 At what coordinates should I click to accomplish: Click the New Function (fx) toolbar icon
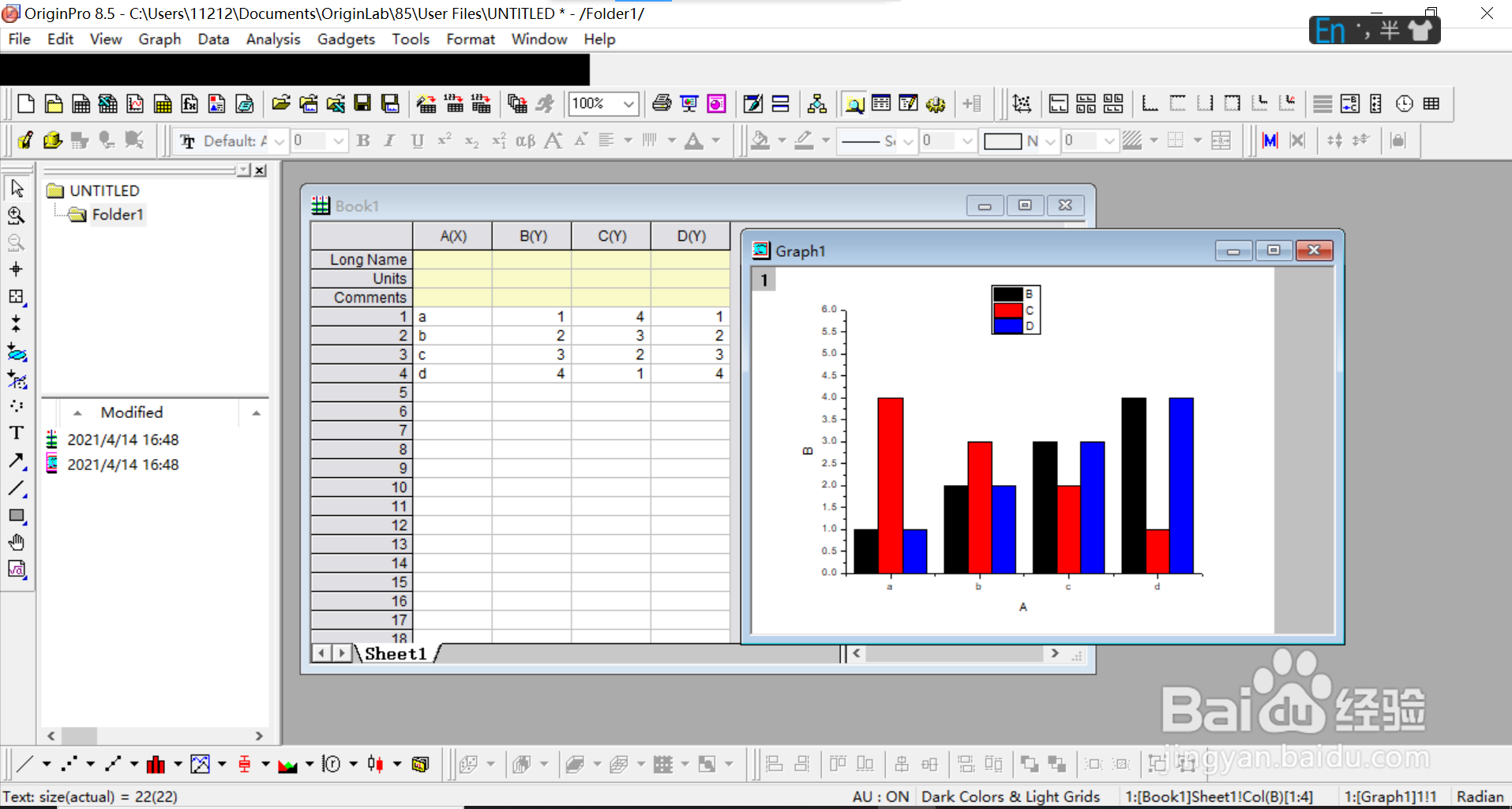pos(189,103)
